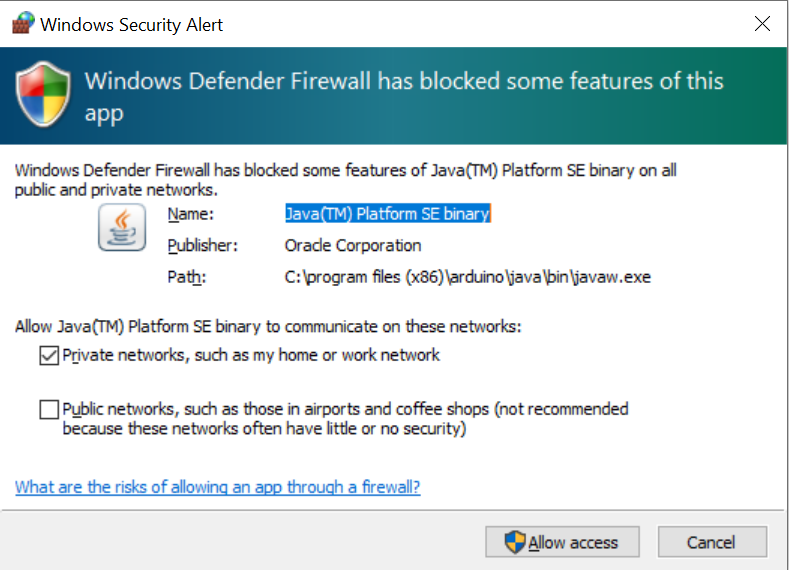This screenshot has height=570, width=789.
Task: Open the firewall risks help link
Action: click(217, 487)
